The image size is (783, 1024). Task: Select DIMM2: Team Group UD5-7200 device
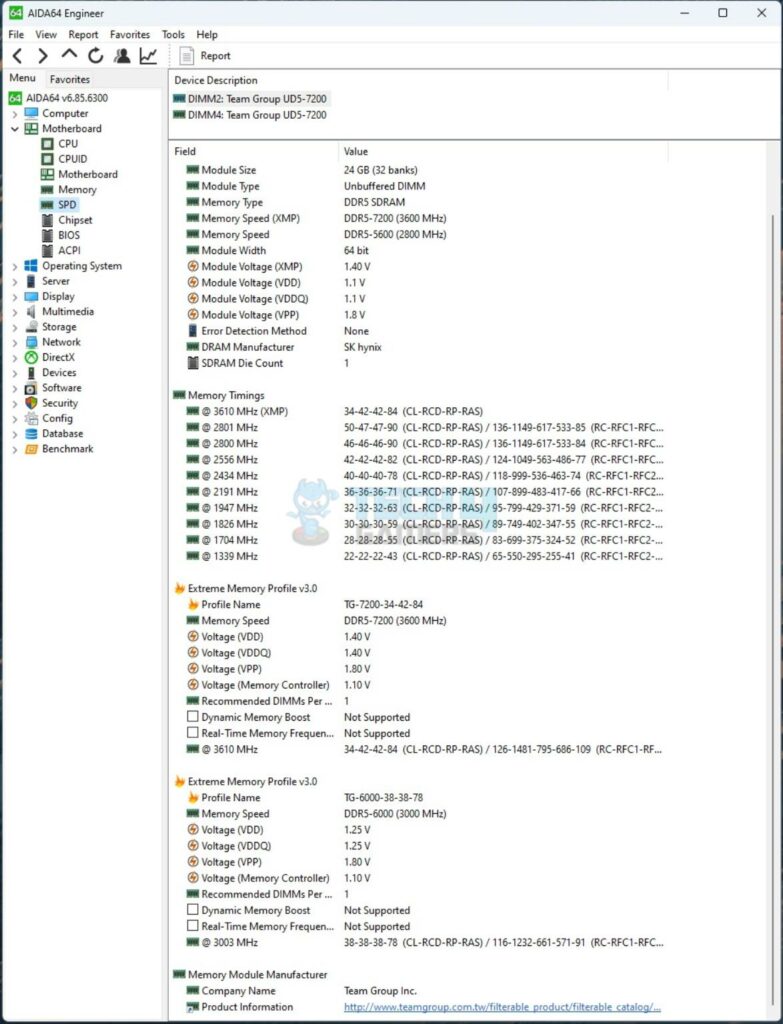250,99
